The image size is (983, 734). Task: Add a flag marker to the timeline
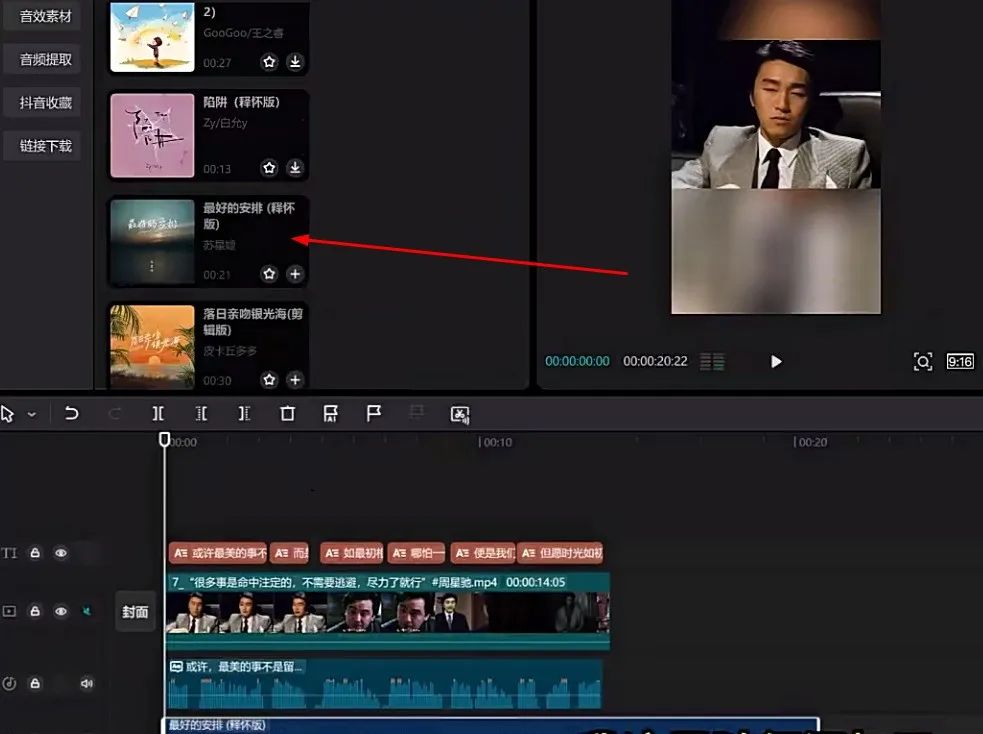tap(373, 413)
